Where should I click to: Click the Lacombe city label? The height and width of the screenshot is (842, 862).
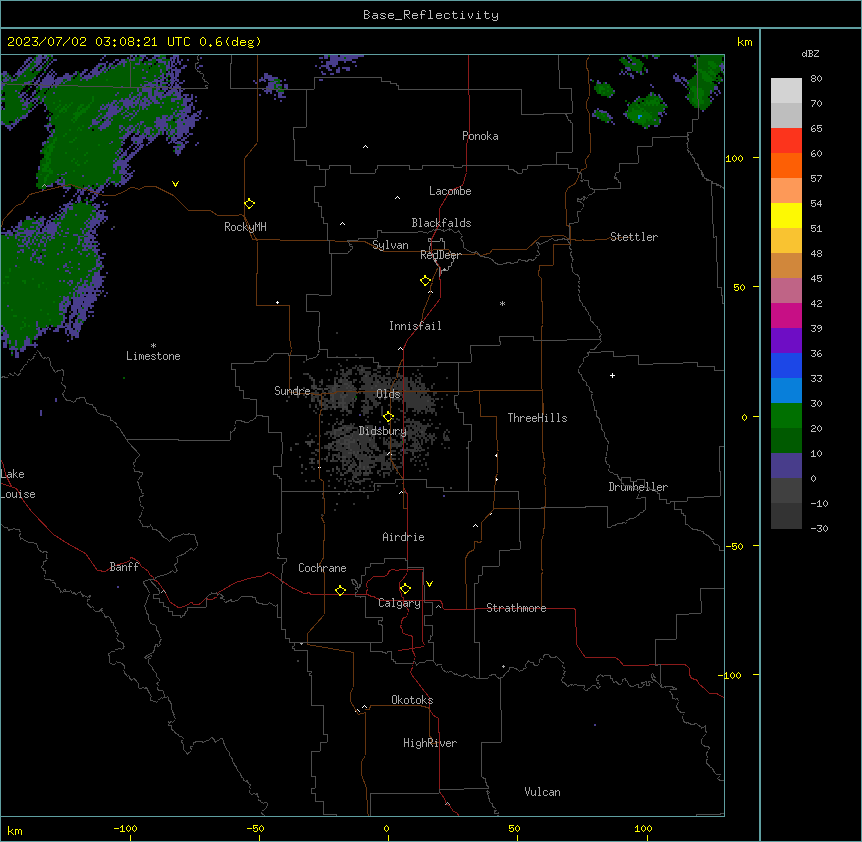(450, 191)
